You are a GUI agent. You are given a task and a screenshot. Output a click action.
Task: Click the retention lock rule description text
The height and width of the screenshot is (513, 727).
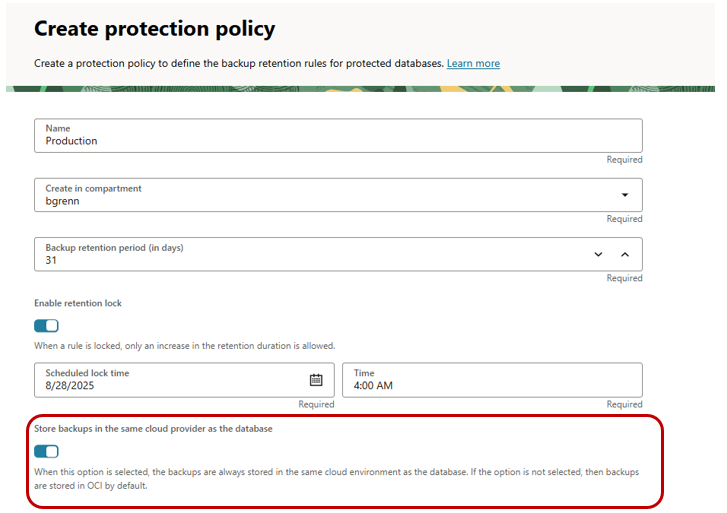coord(184,345)
